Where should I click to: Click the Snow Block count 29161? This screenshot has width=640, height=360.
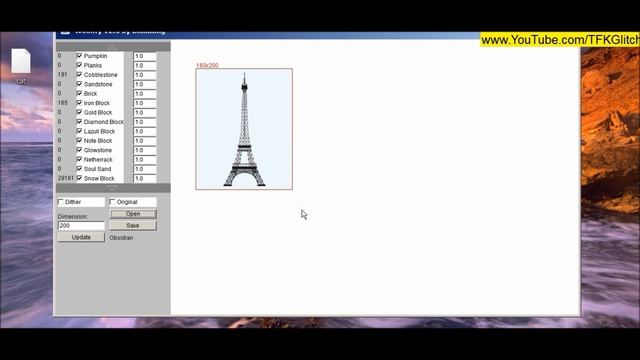[x=66, y=178]
